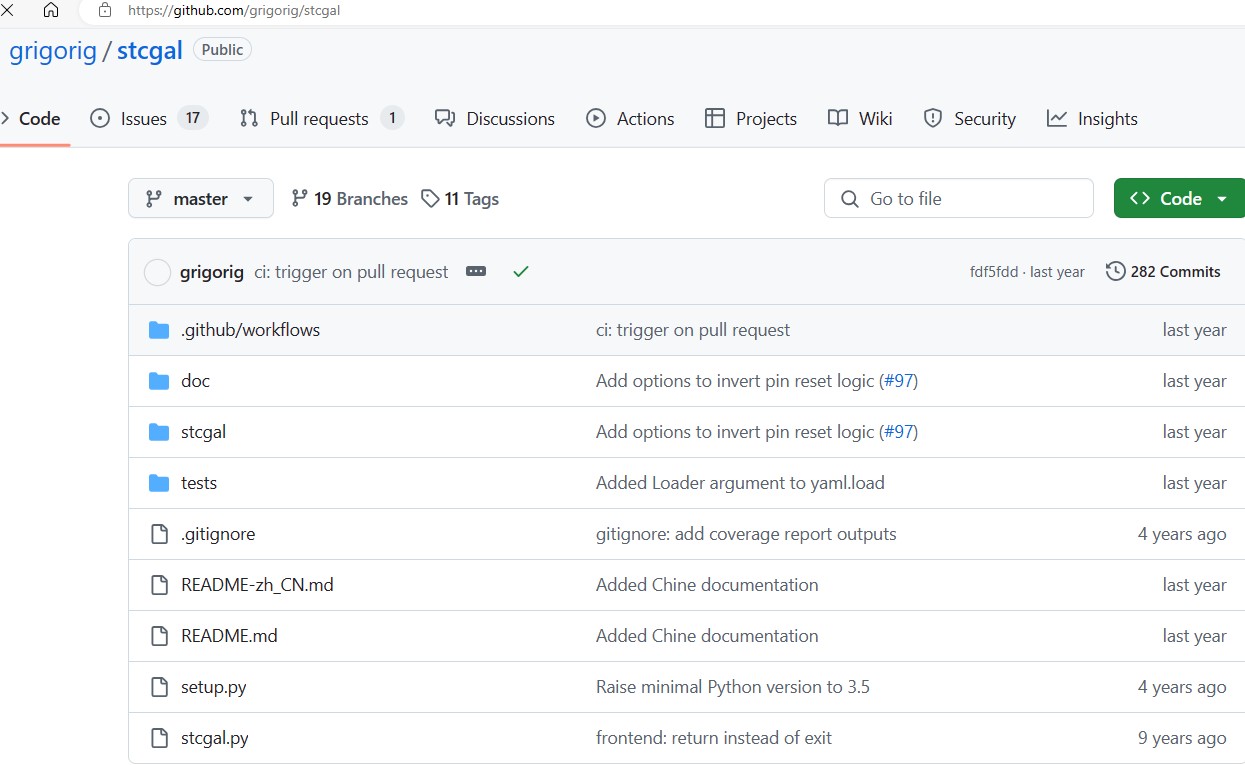The width and height of the screenshot is (1245, 765).
Task: Click file icon next to stcgal.py
Action: pyautogui.click(x=159, y=738)
